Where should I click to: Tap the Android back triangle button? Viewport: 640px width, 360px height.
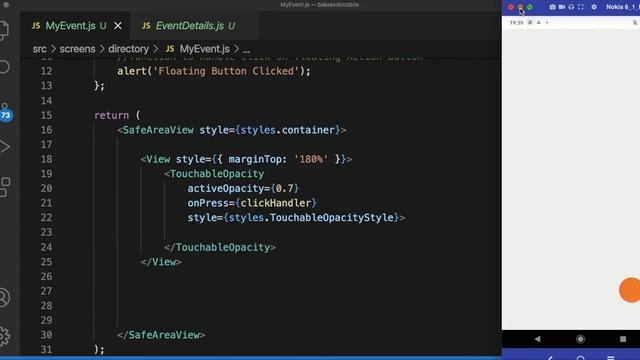(x=538, y=339)
